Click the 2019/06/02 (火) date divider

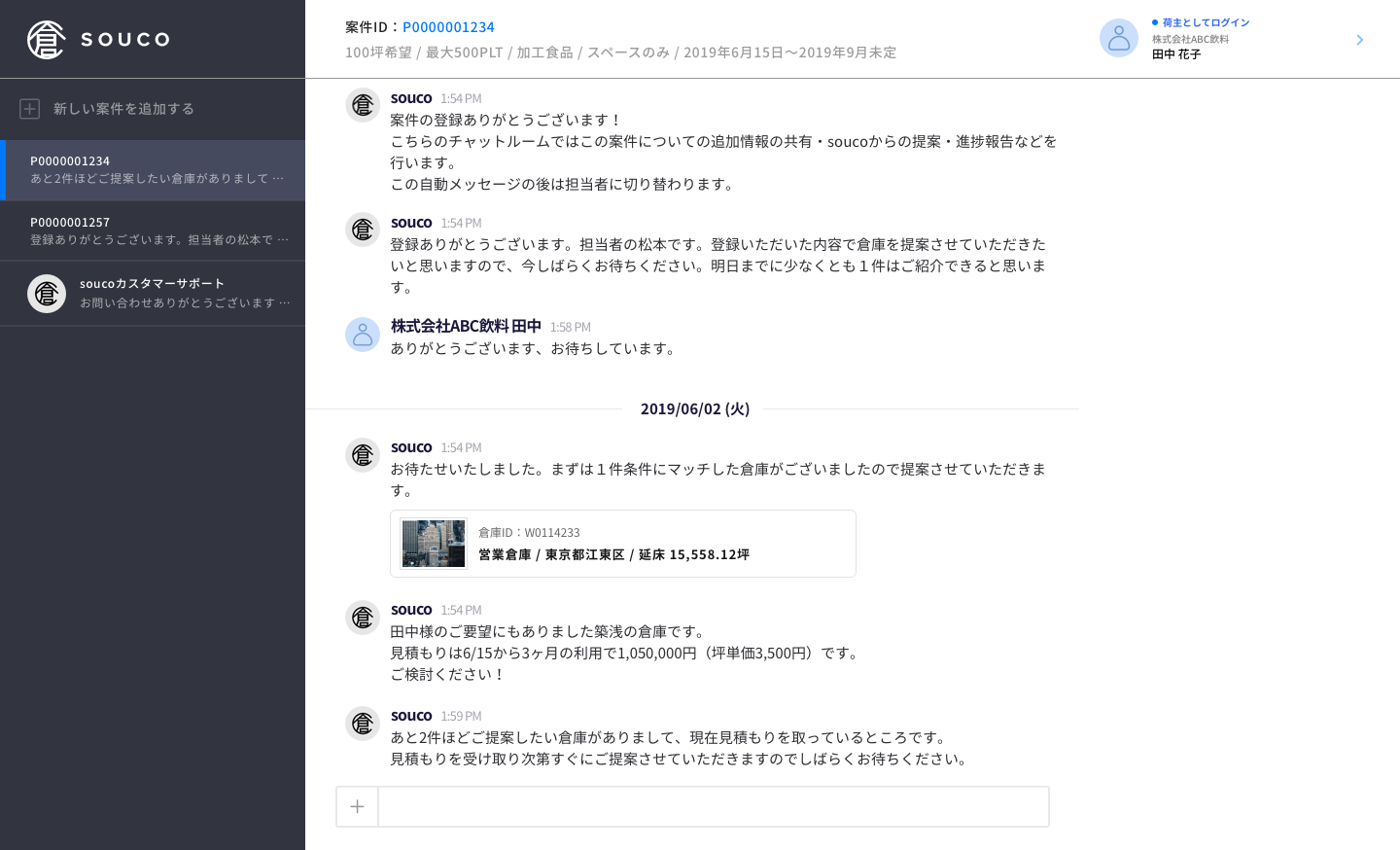click(693, 408)
